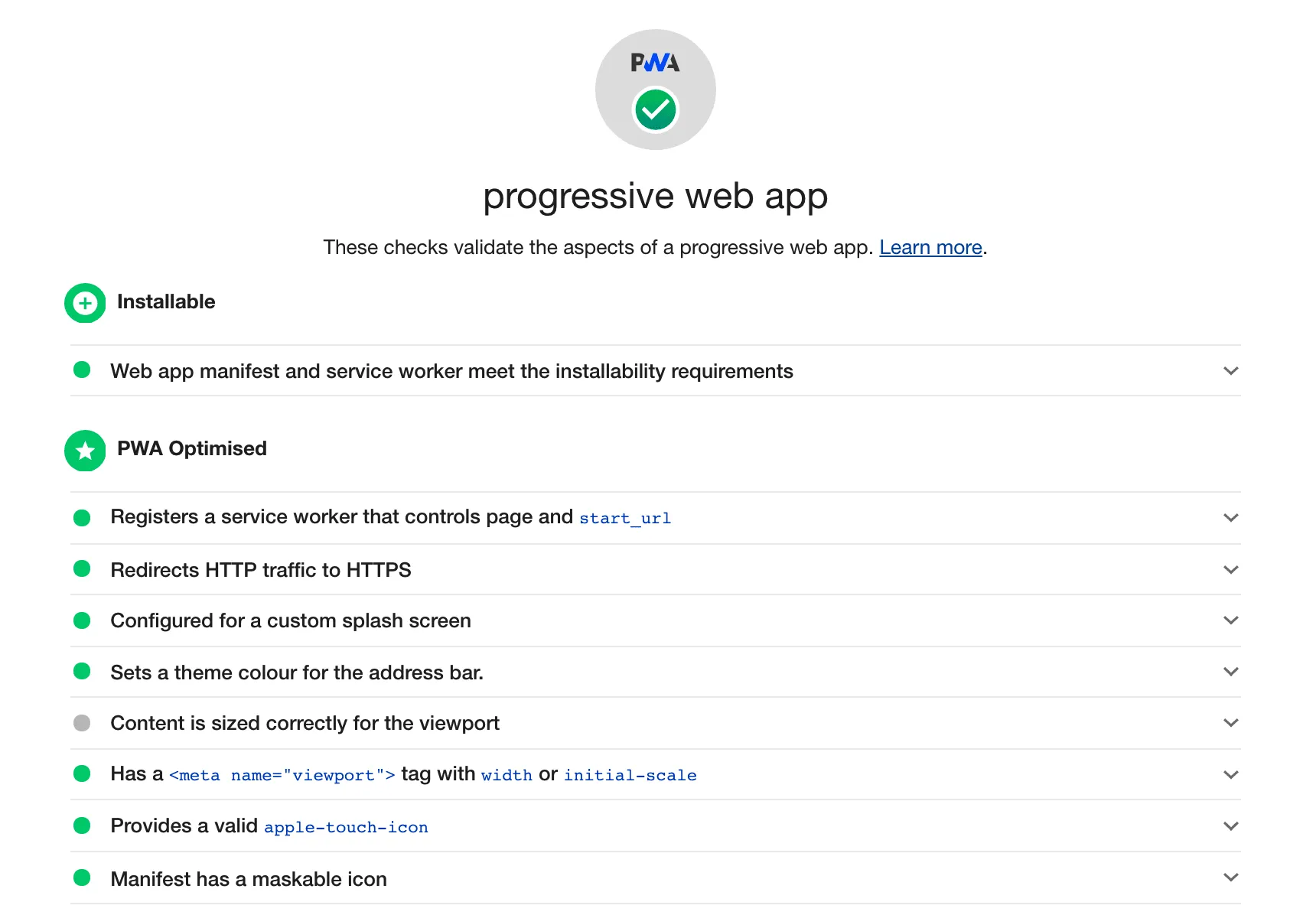
Task: Click green dot beside custom splash screen
Action: tap(82, 620)
